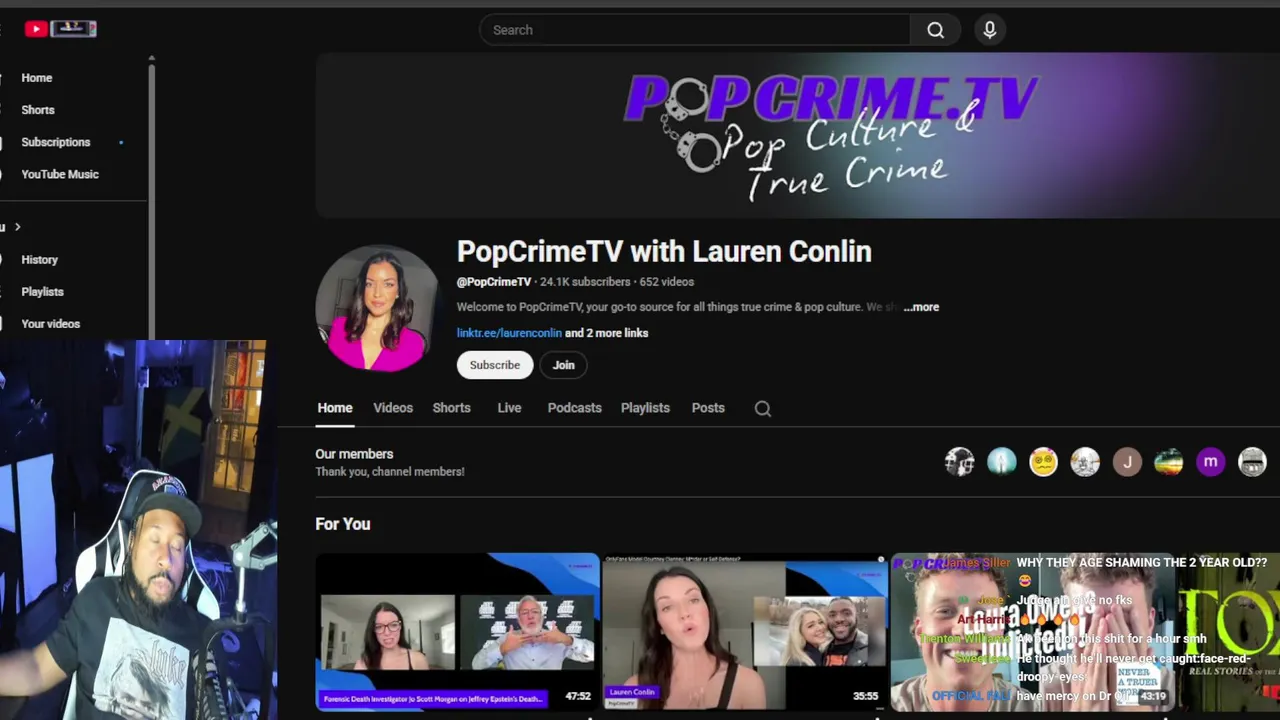The image size is (1280, 720).
Task: Open Your videos in the sidebar
Action: 51,324
